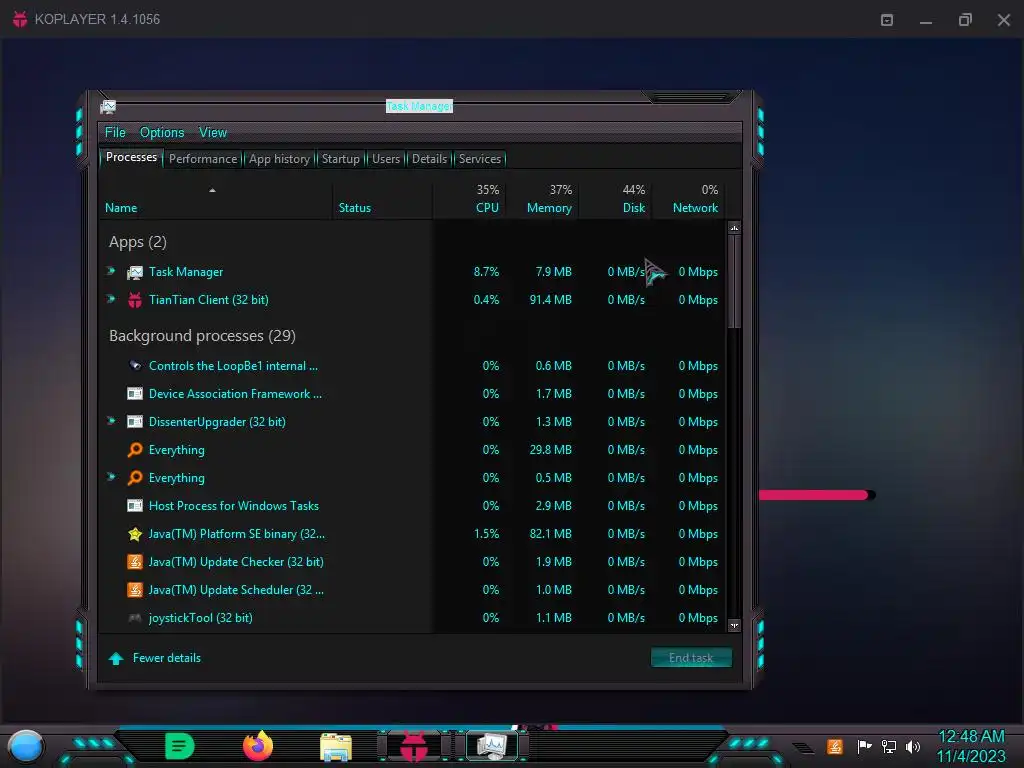The width and height of the screenshot is (1024, 768).
Task: Click the 91.4 MB memory value
Action: [x=551, y=300]
